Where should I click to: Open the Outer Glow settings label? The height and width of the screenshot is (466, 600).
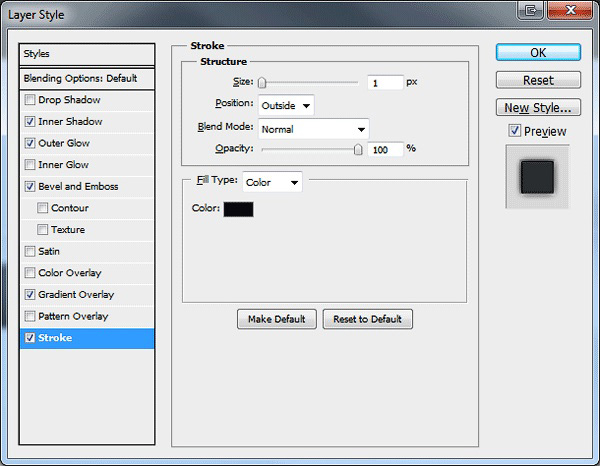[x=64, y=143]
